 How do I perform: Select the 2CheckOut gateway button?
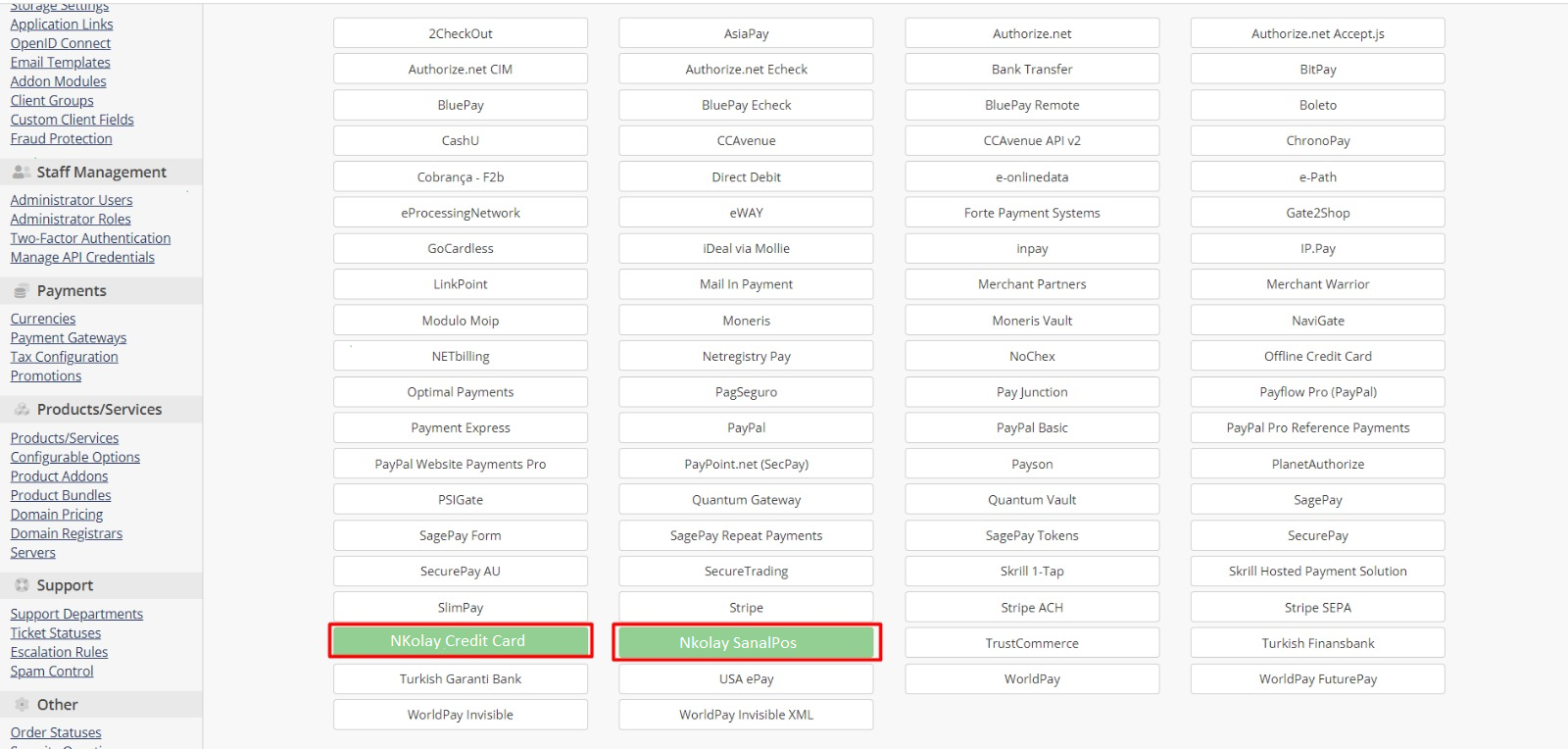point(460,33)
